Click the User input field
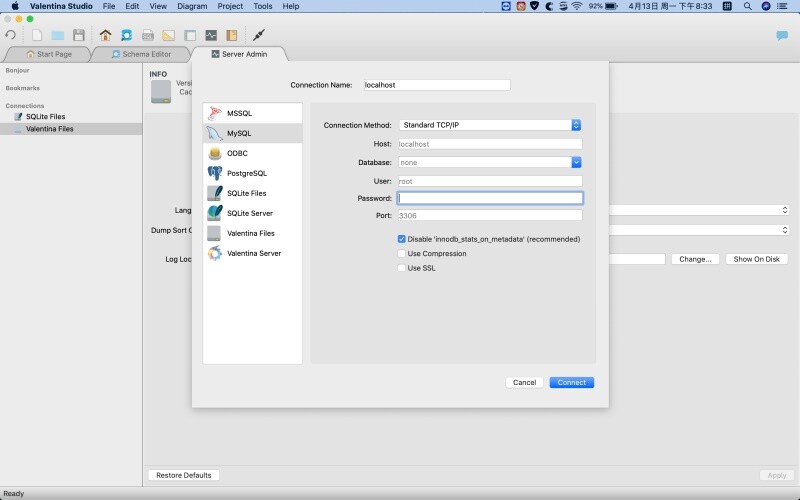Image resolution: width=800 pixels, height=500 pixels. [490, 181]
